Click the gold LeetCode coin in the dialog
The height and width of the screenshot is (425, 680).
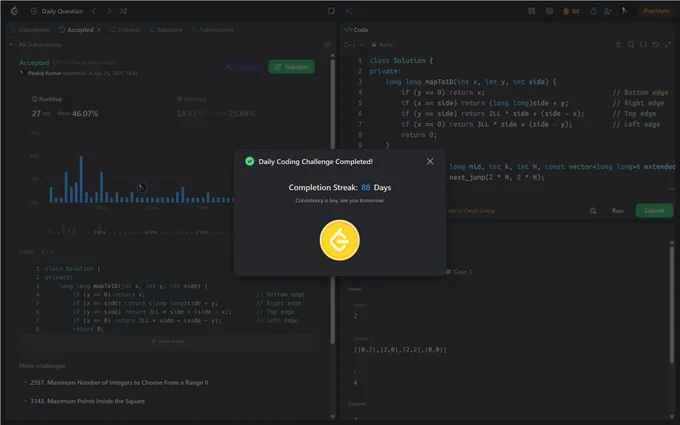[340, 240]
